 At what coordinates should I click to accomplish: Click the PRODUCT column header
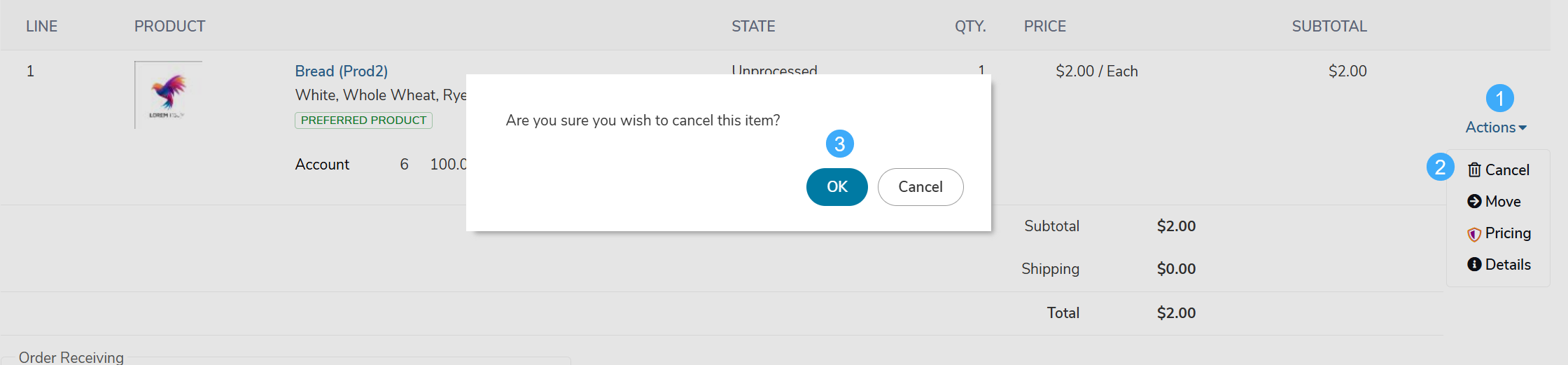(170, 27)
